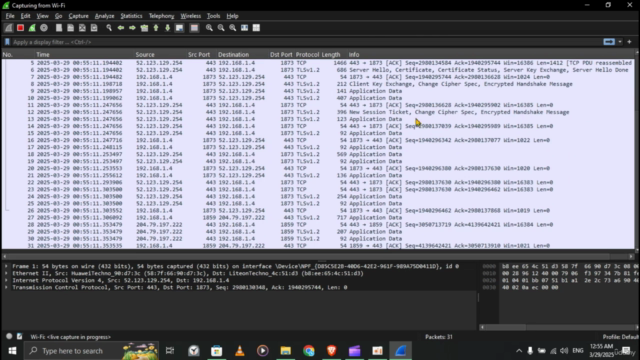The height and width of the screenshot is (360, 640).
Task: Open Go to specified packet
Action: (144, 28)
